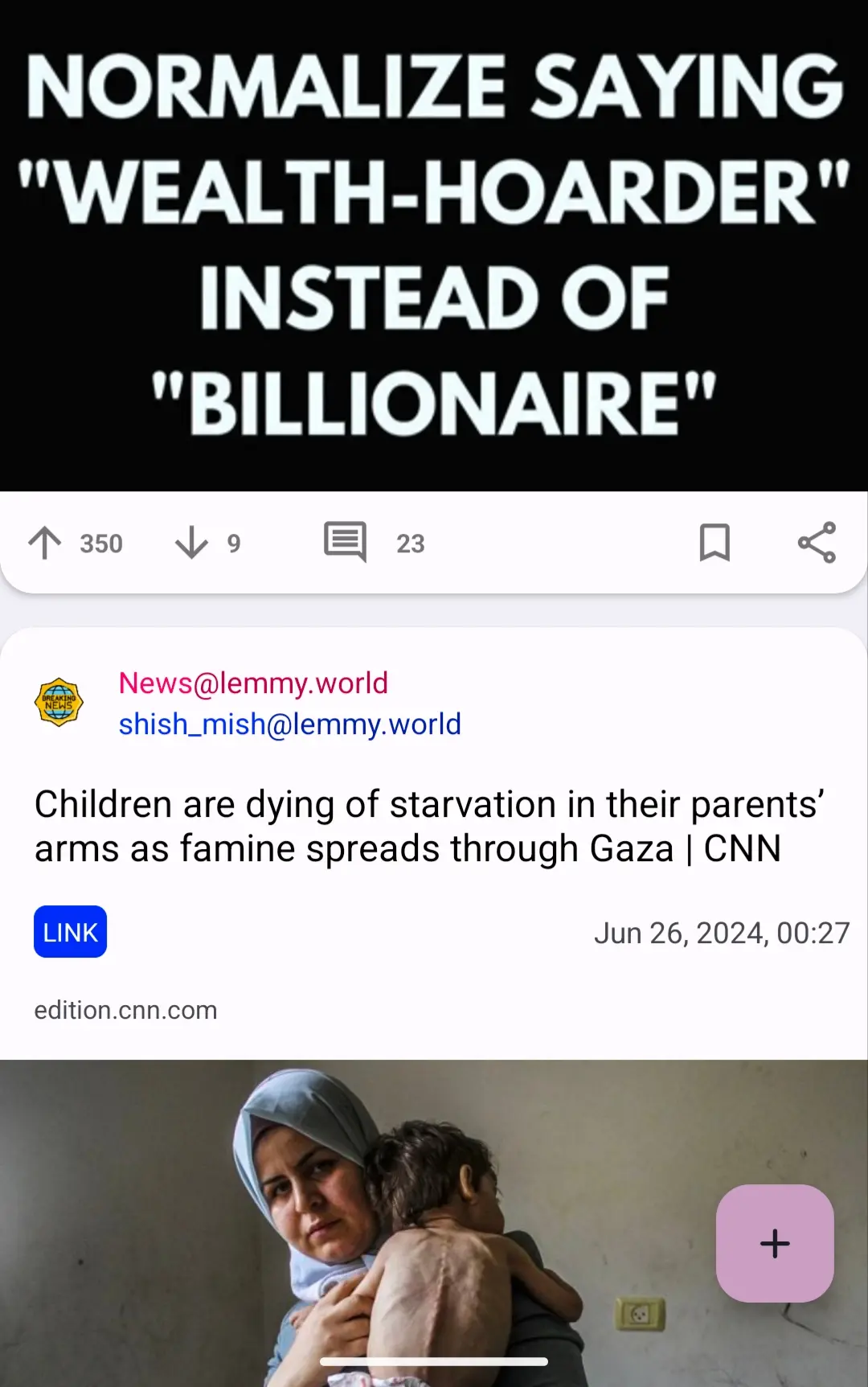Tap the News community avatar icon

(59, 702)
